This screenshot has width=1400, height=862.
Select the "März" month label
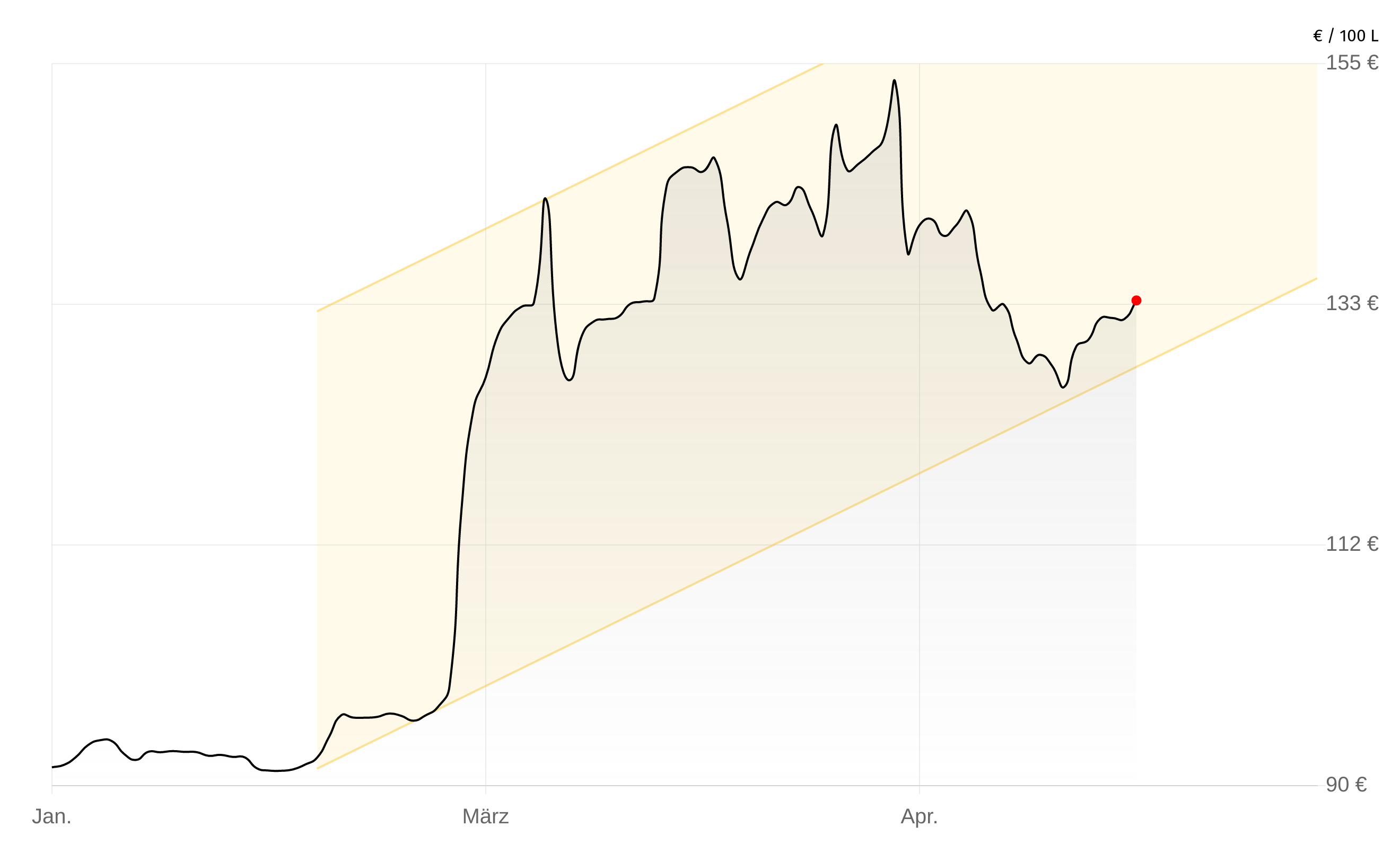tap(485, 816)
